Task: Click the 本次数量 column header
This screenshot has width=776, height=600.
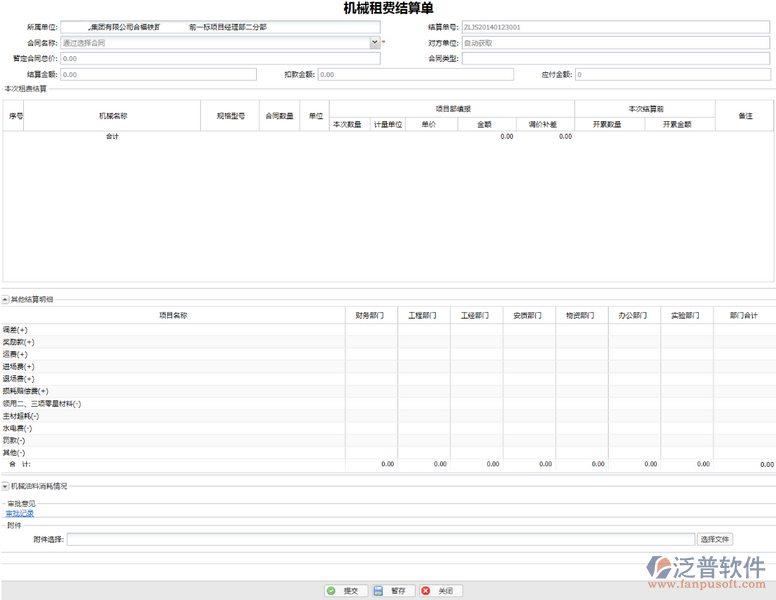Action: click(x=349, y=124)
